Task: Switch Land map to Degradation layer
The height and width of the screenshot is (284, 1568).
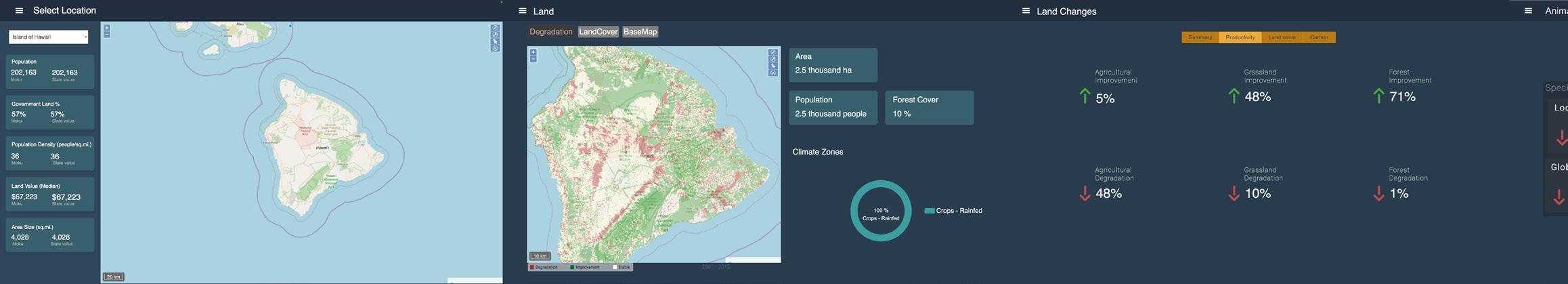Action: point(550,32)
